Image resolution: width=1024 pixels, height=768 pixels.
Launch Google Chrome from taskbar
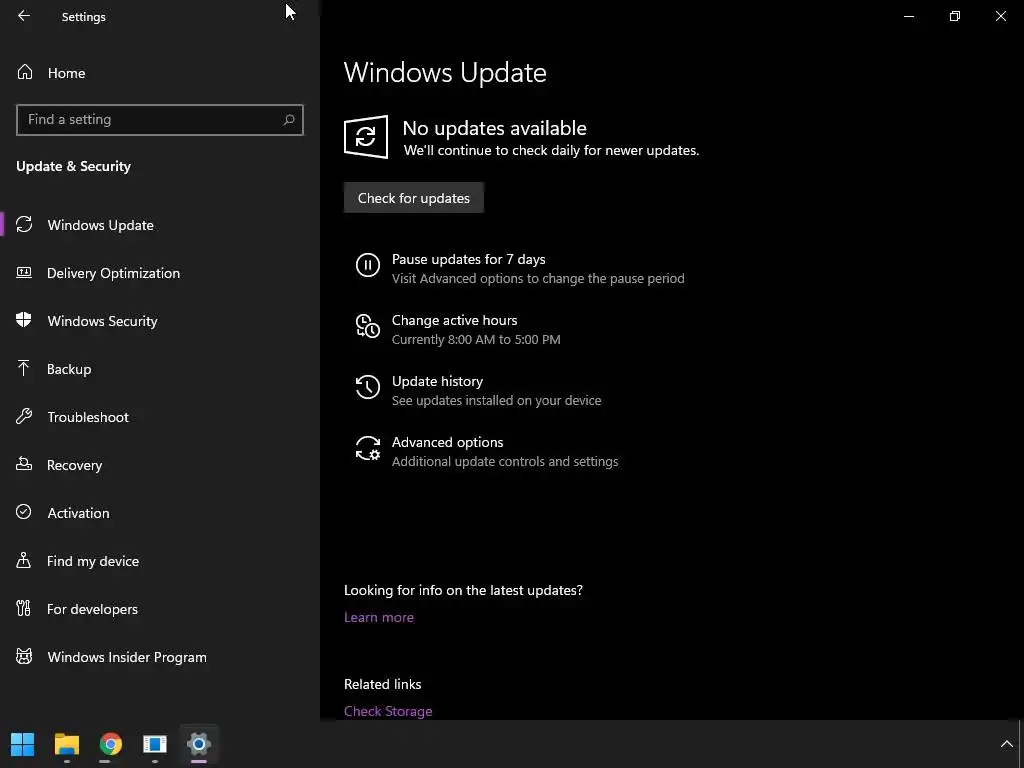click(x=110, y=744)
